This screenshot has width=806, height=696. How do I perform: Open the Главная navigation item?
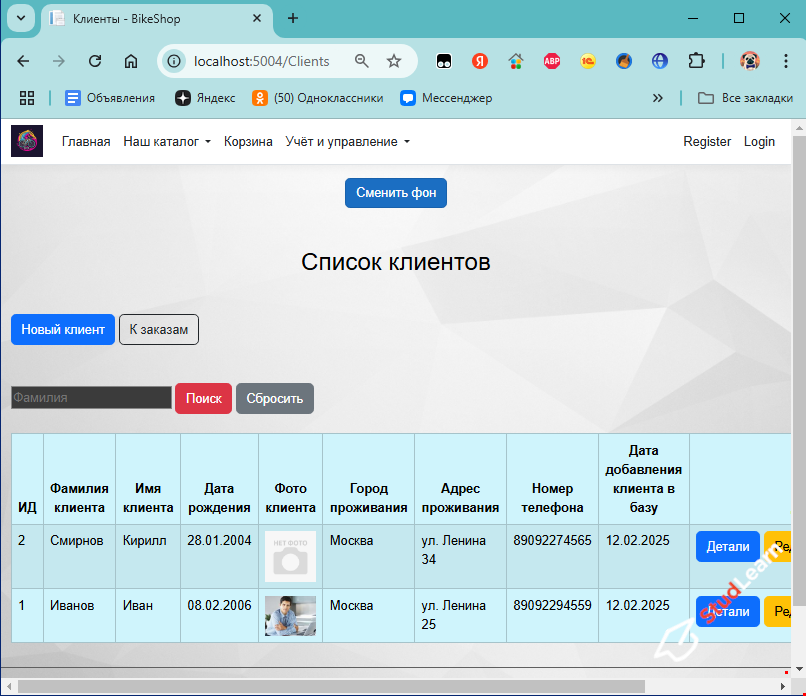point(86,142)
